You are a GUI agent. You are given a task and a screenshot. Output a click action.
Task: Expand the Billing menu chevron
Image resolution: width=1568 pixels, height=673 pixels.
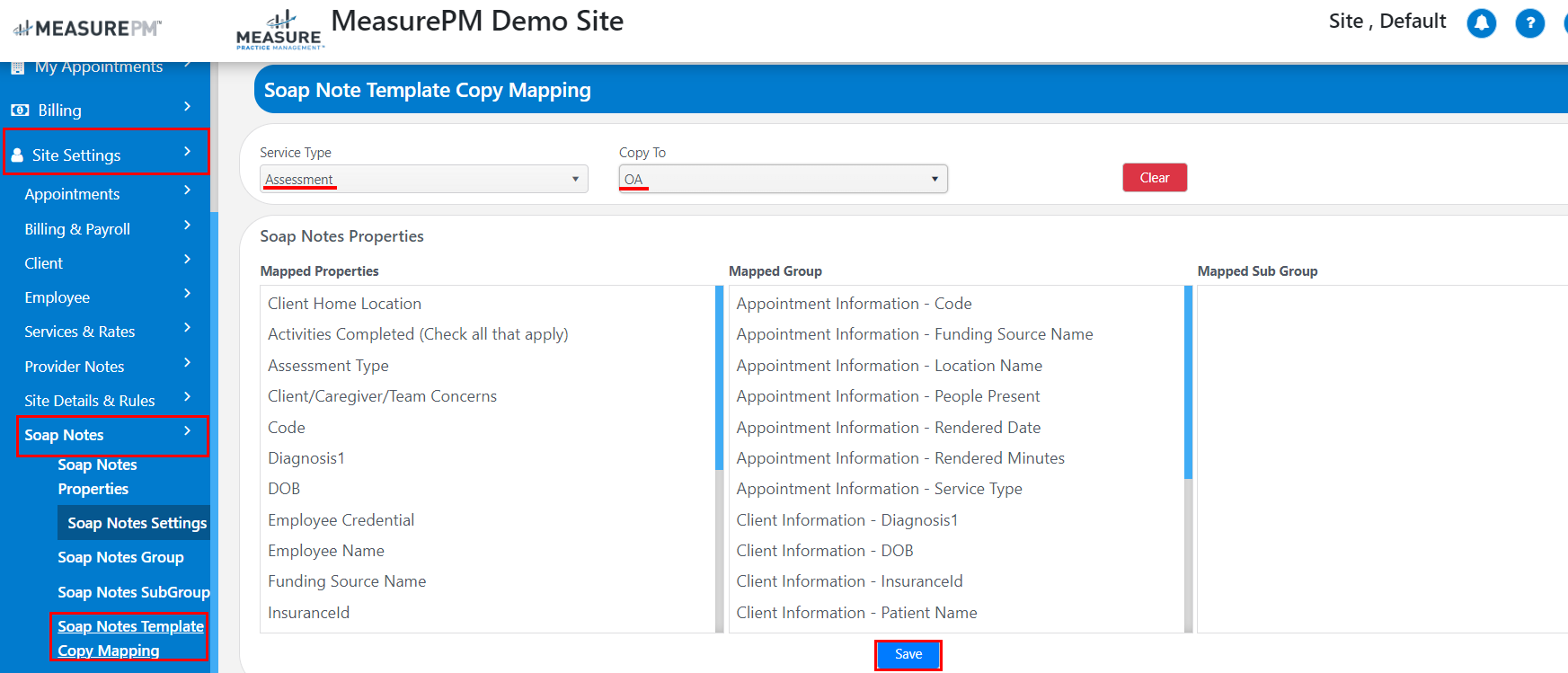(187, 106)
